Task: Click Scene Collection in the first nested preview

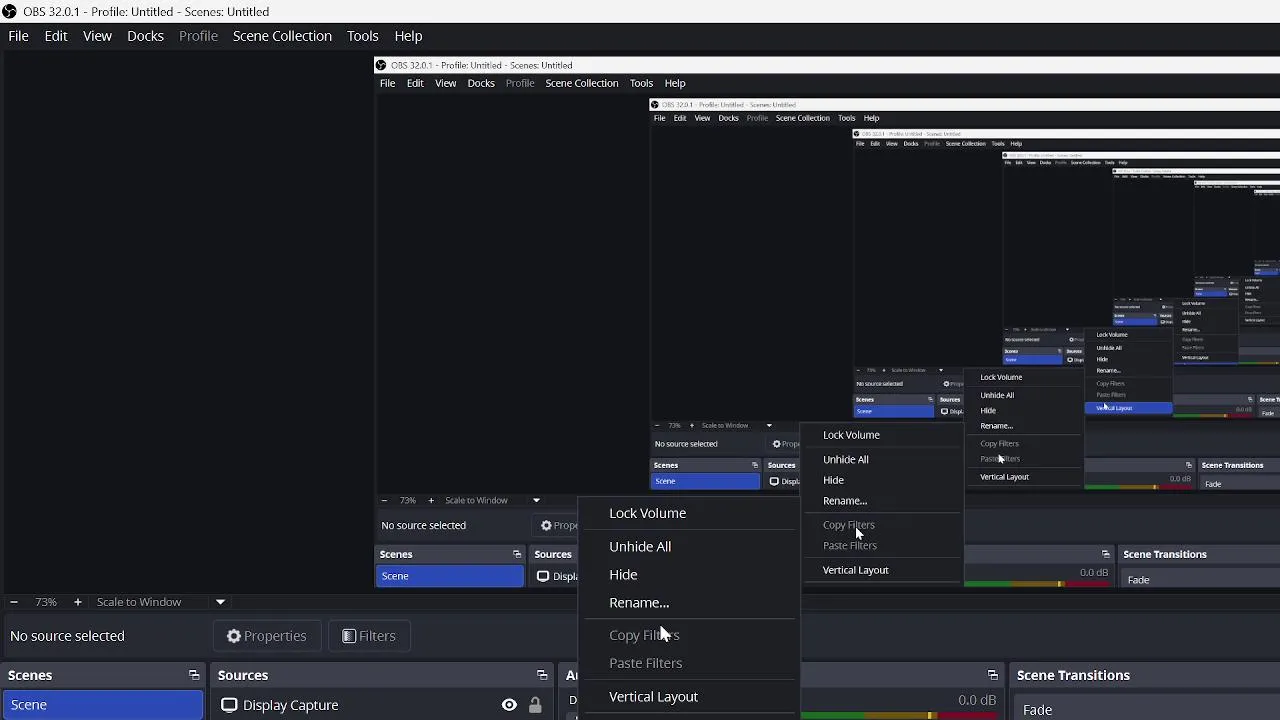Action: tap(582, 84)
